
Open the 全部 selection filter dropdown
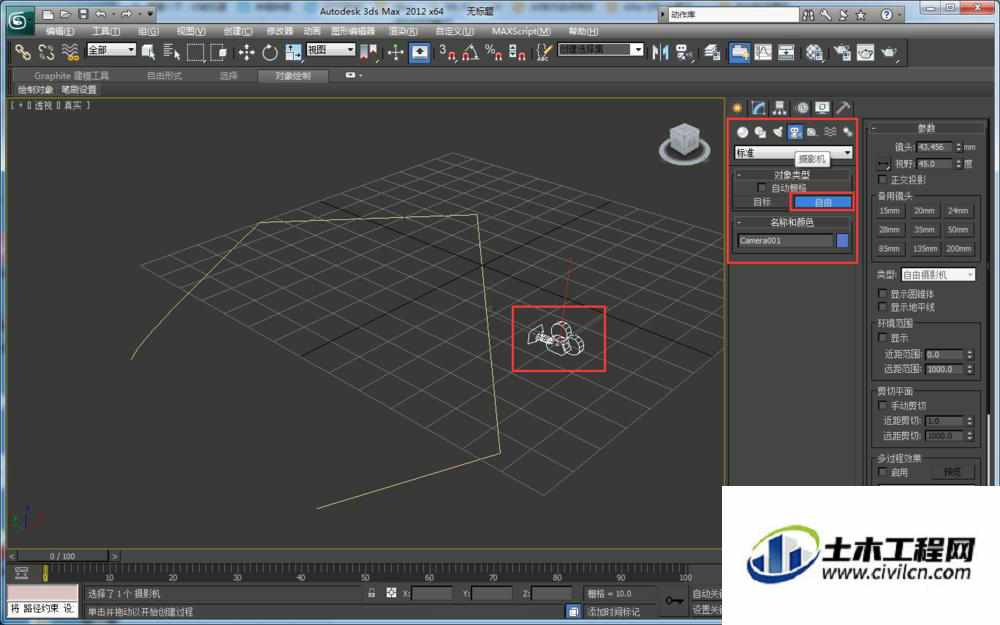click(x=112, y=50)
